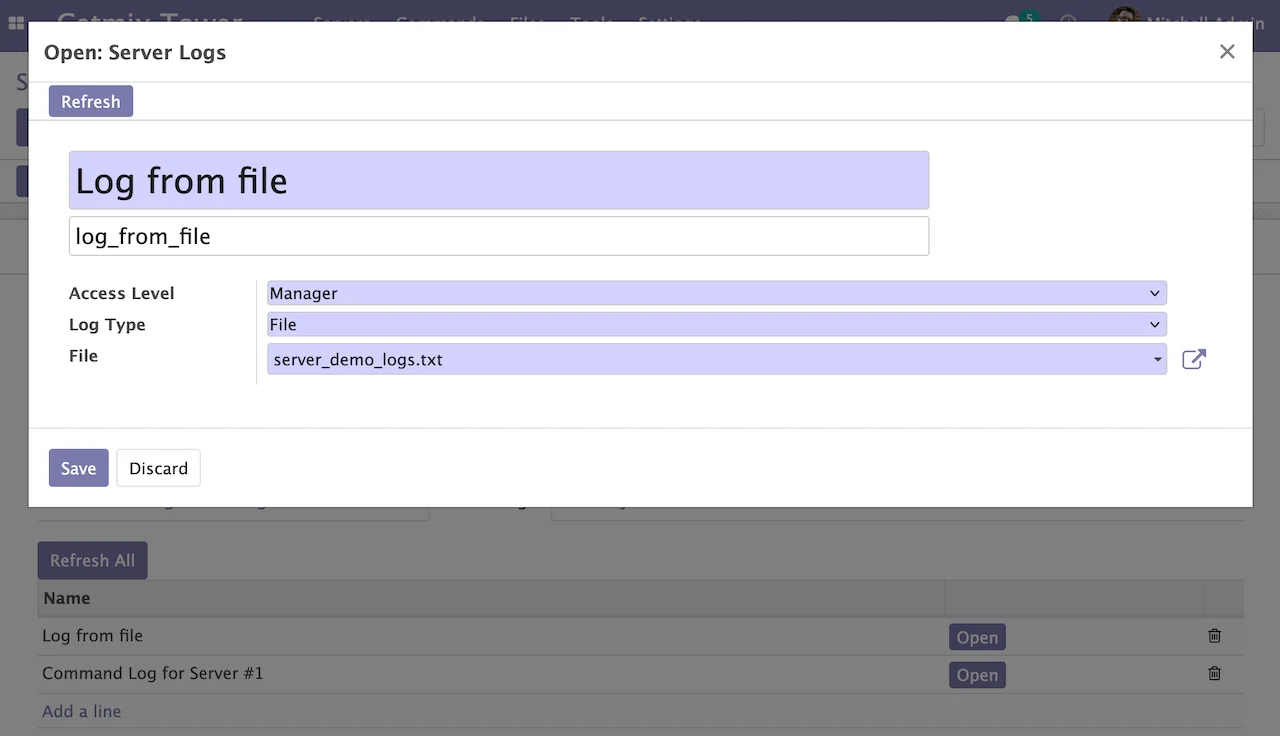Refresh the current log entry
1280x736 pixels.
click(90, 101)
